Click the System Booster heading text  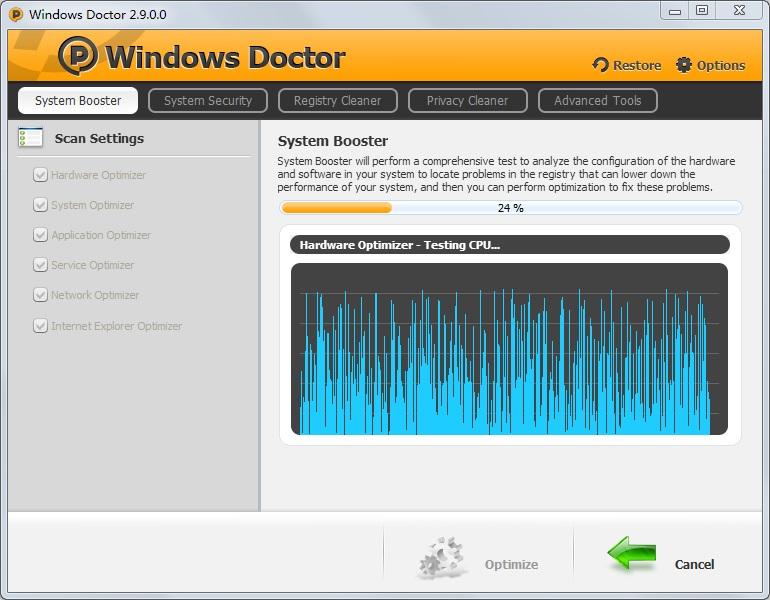coord(332,141)
